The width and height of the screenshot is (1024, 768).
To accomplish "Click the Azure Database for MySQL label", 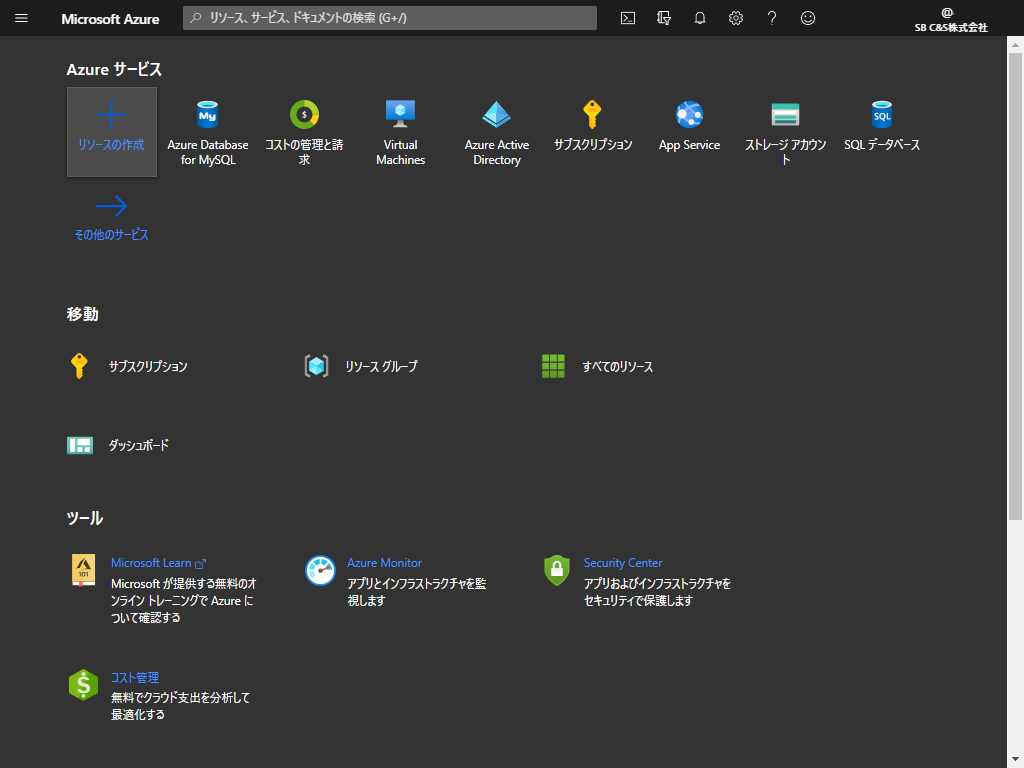I will [x=208, y=152].
